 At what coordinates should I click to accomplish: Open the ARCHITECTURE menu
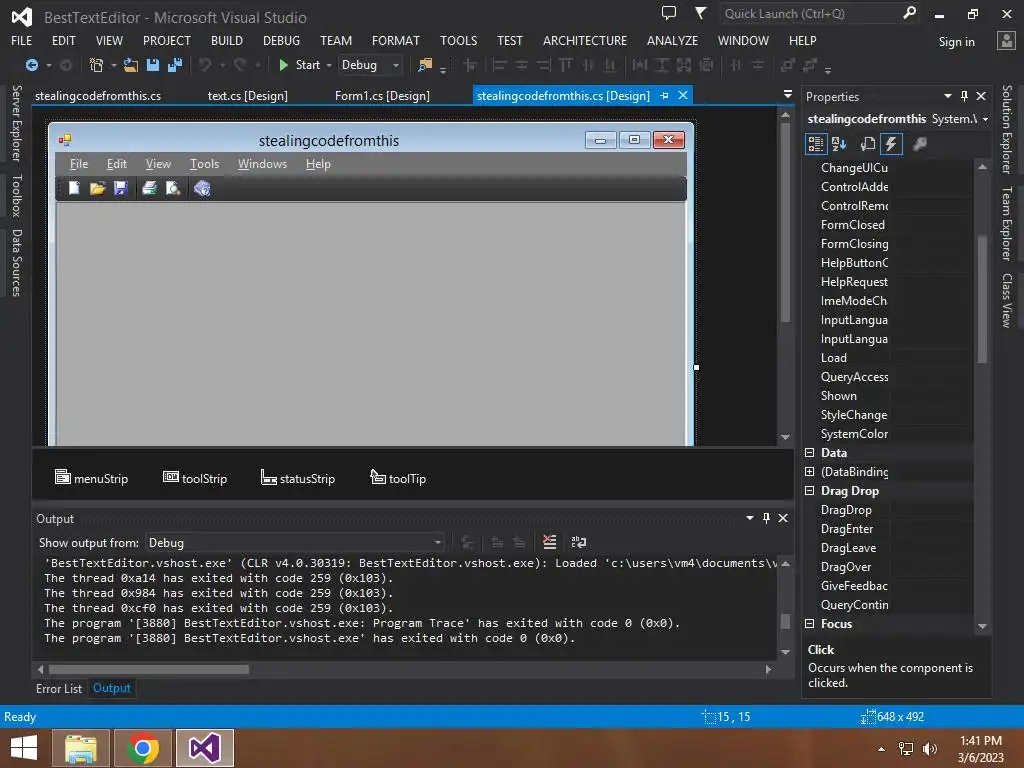coord(584,40)
